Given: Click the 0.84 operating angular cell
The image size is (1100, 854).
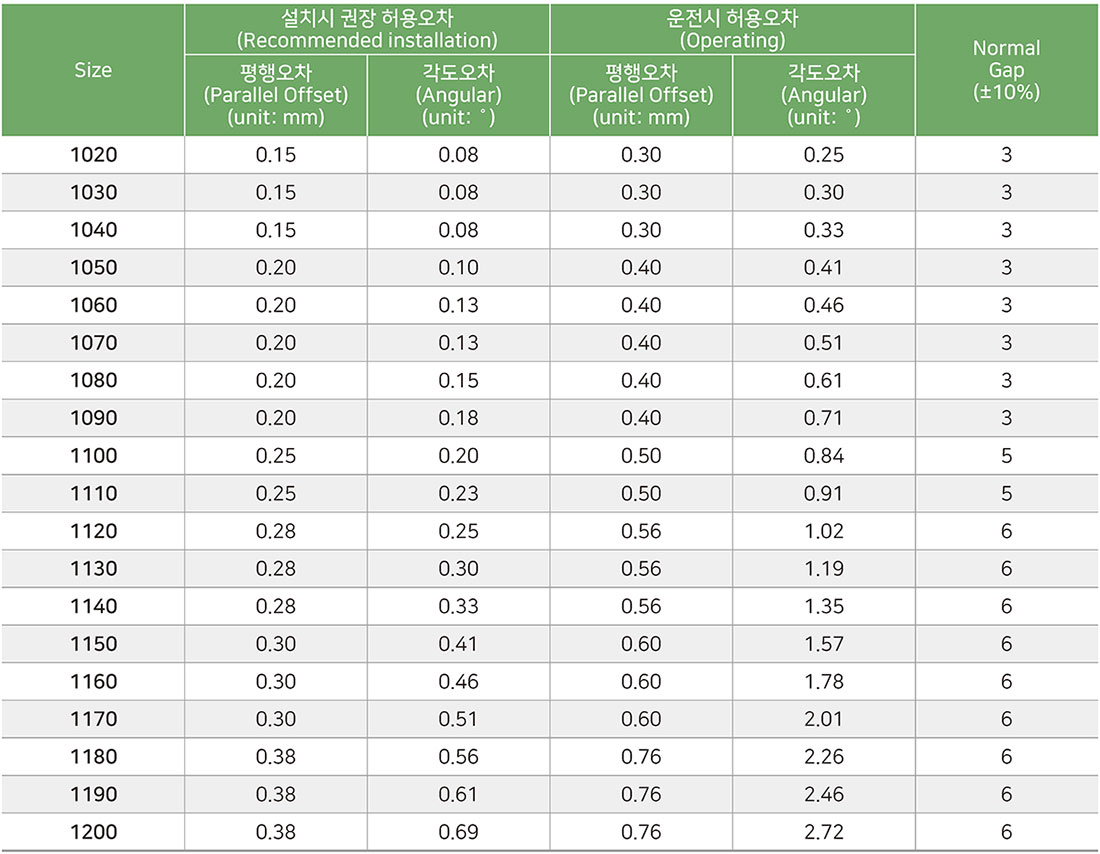Looking at the screenshot, I should coord(823,456).
